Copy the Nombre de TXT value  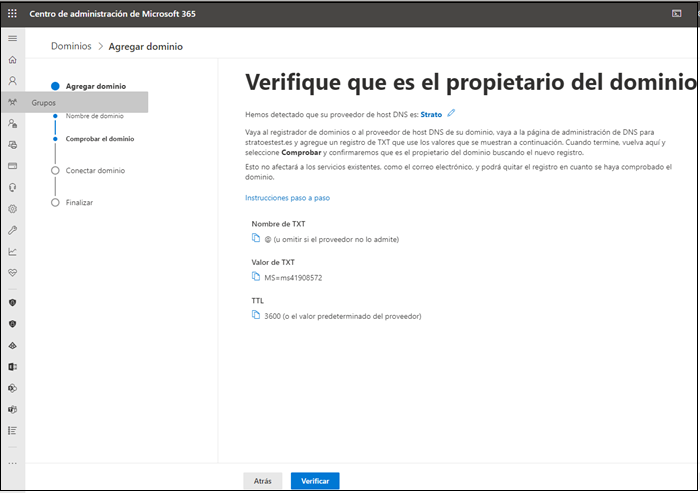[x=256, y=238]
